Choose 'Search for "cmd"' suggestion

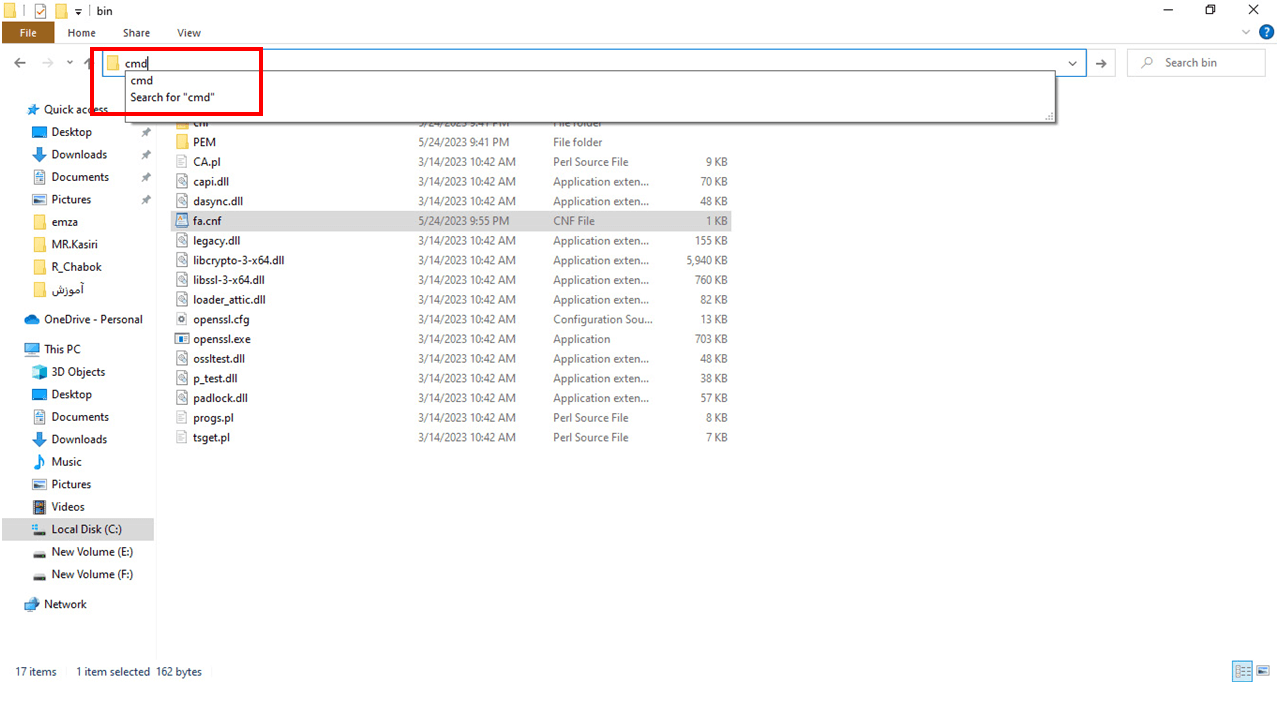click(x=172, y=97)
